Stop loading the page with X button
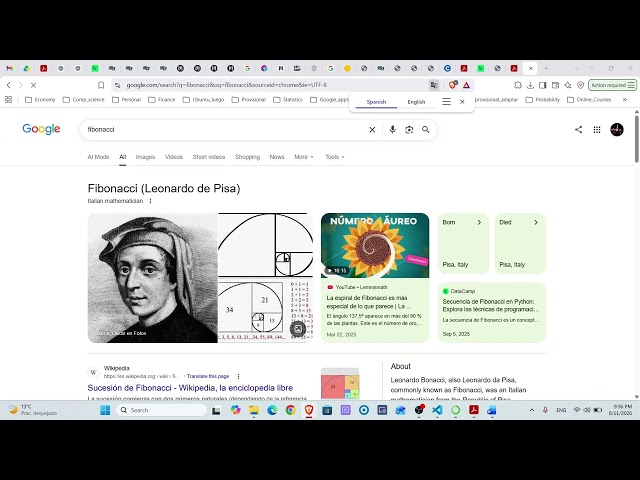 coord(33,85)
